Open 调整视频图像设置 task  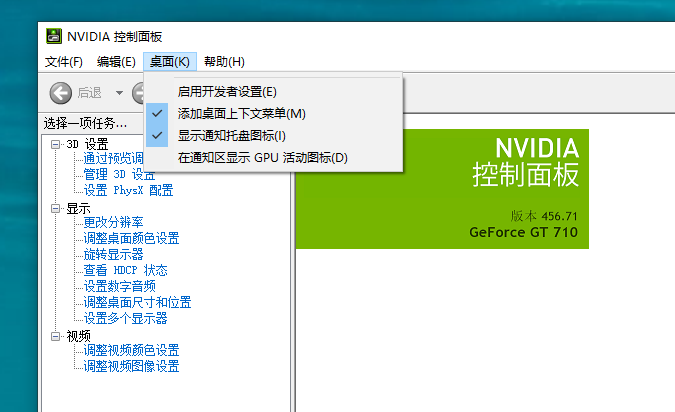pyautogui.click(x=131, y=366)
